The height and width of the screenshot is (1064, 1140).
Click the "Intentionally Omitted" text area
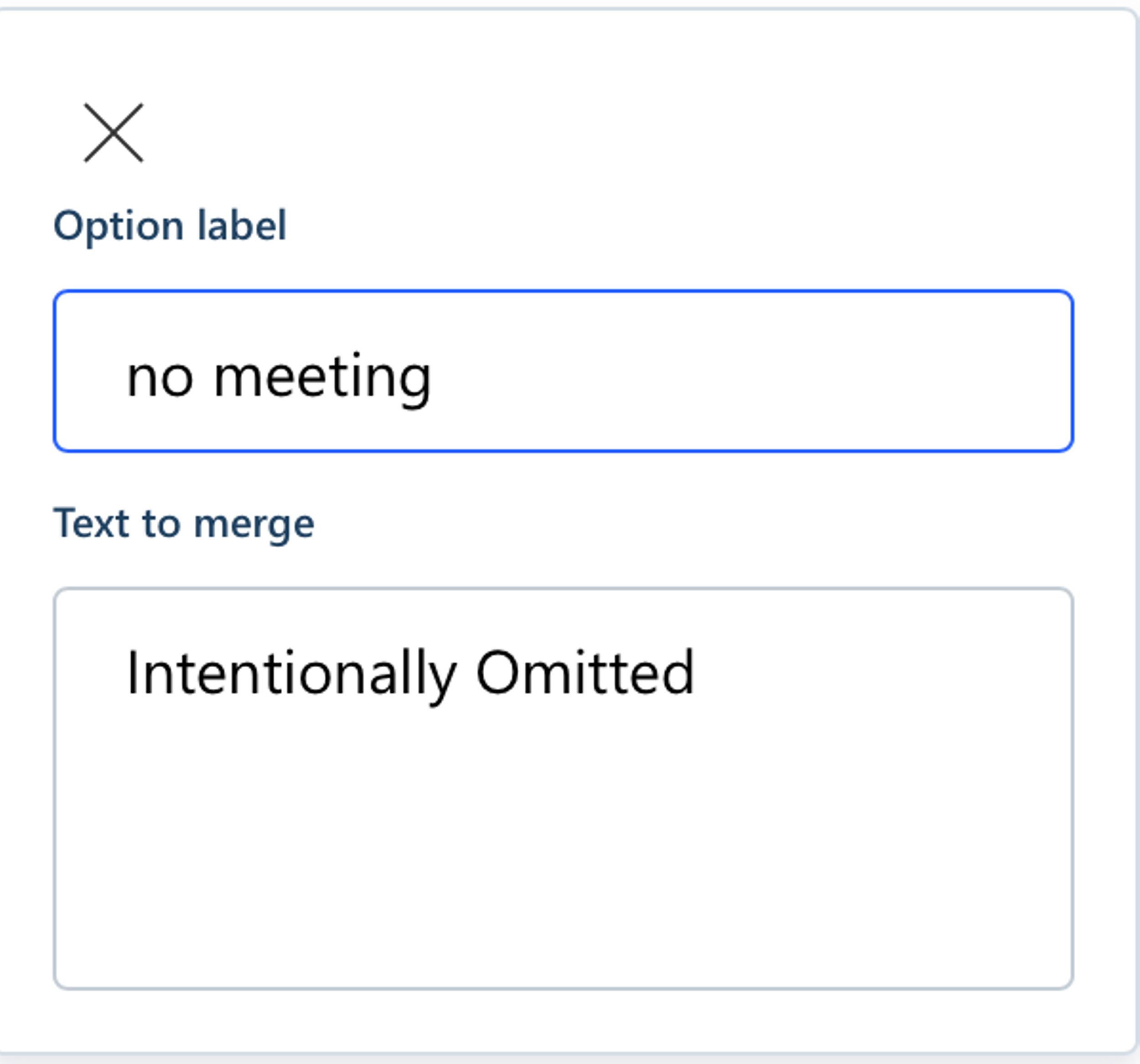pos(563,788)
